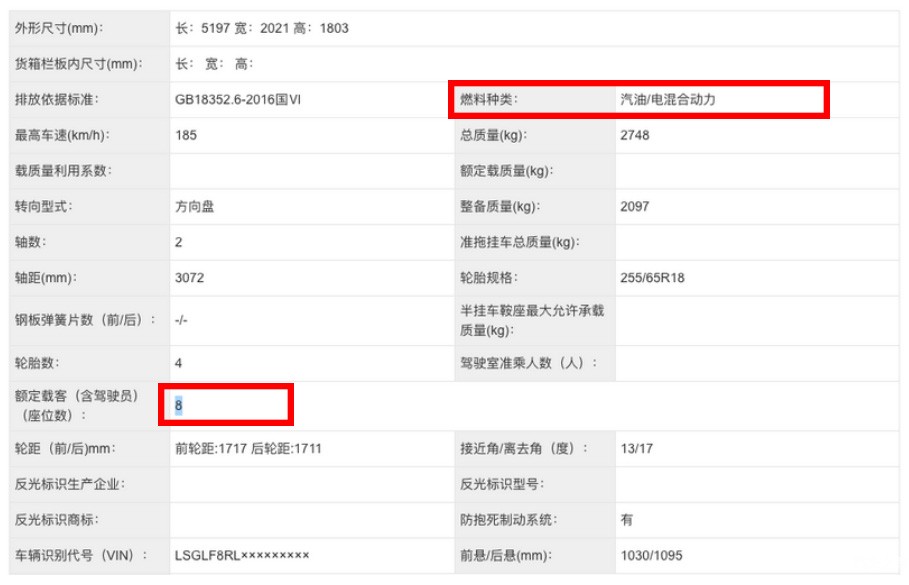
Task: Click the steering type value 方向盘
Action: tap(195, 207)
